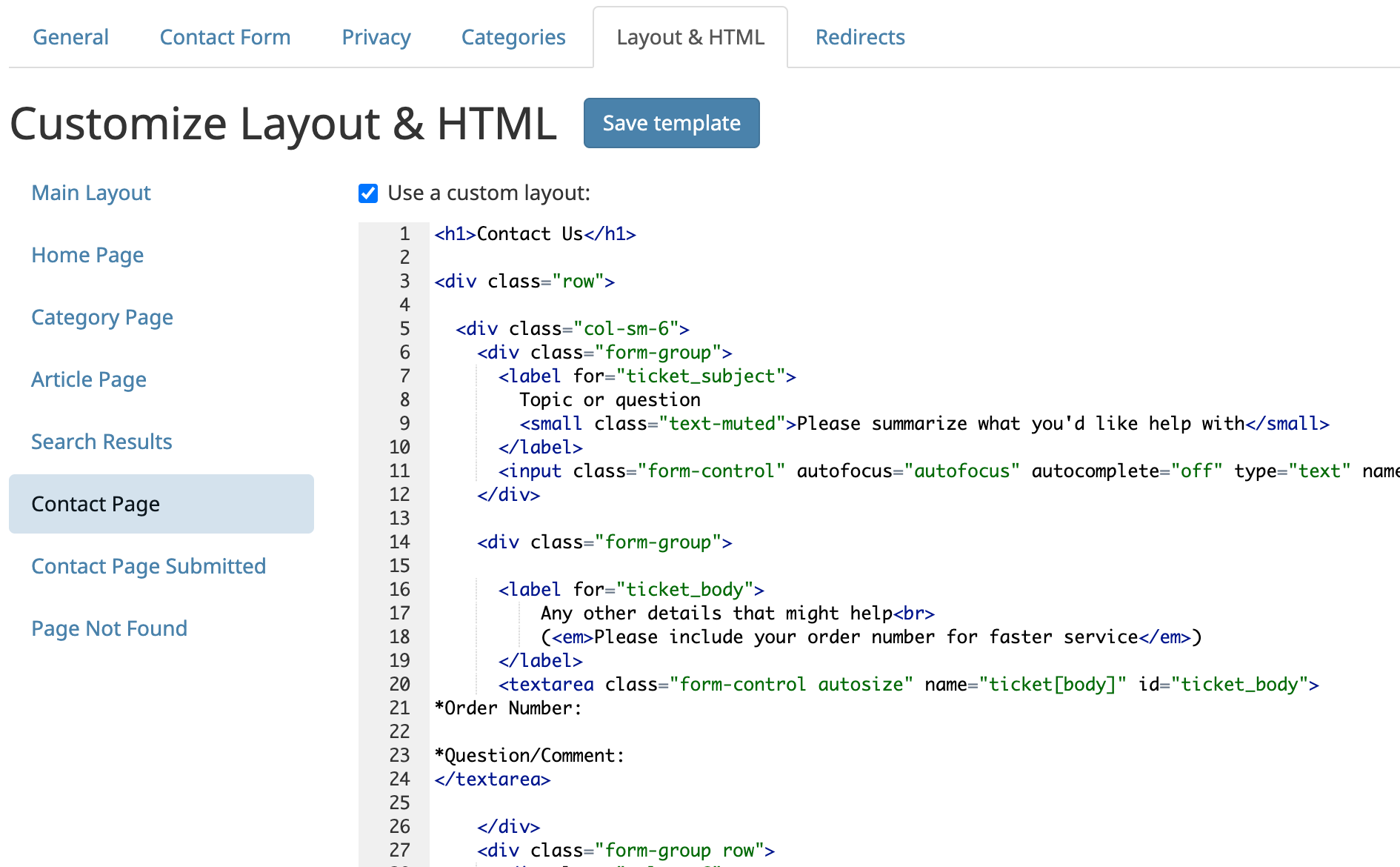The height and width of the screenshot is (867, 1400).
Task: Click line number 3 in gutter
Action: tap(404, 282)
